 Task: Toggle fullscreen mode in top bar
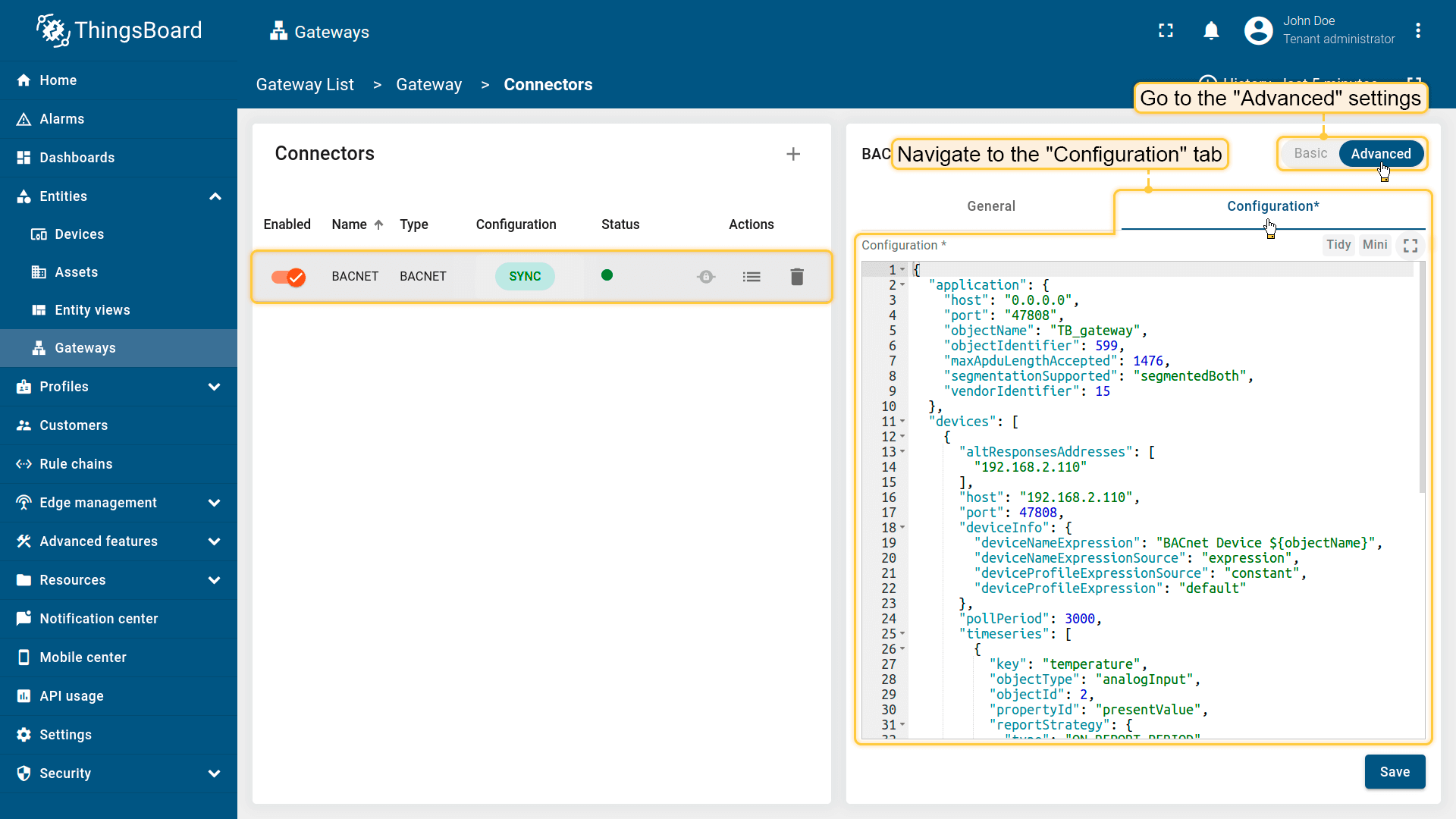1166,31
